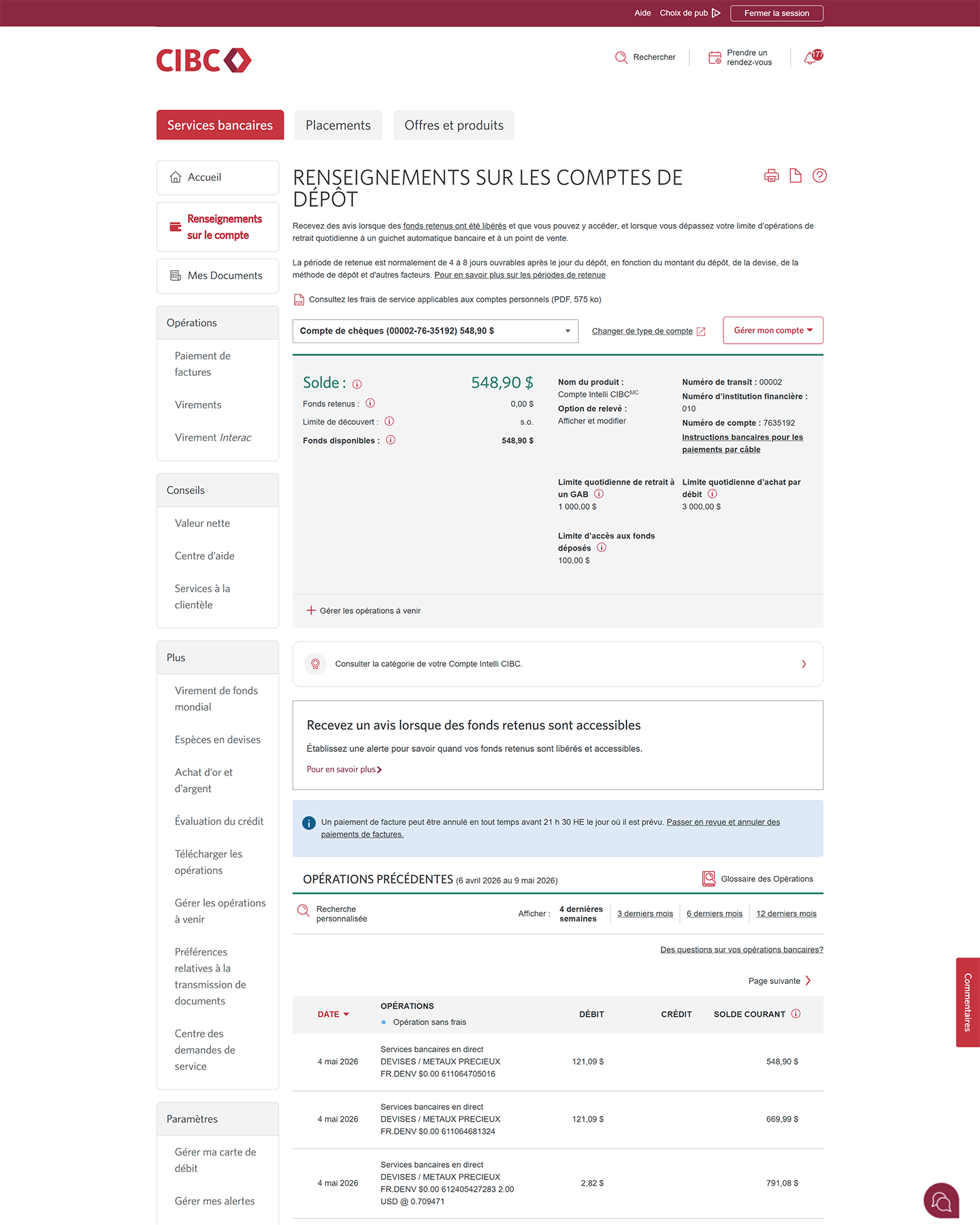Open Évaluation du crédit in sidebar
Image resolution: width=980 pixels, height=1225 pixels.
pos(219,821)
